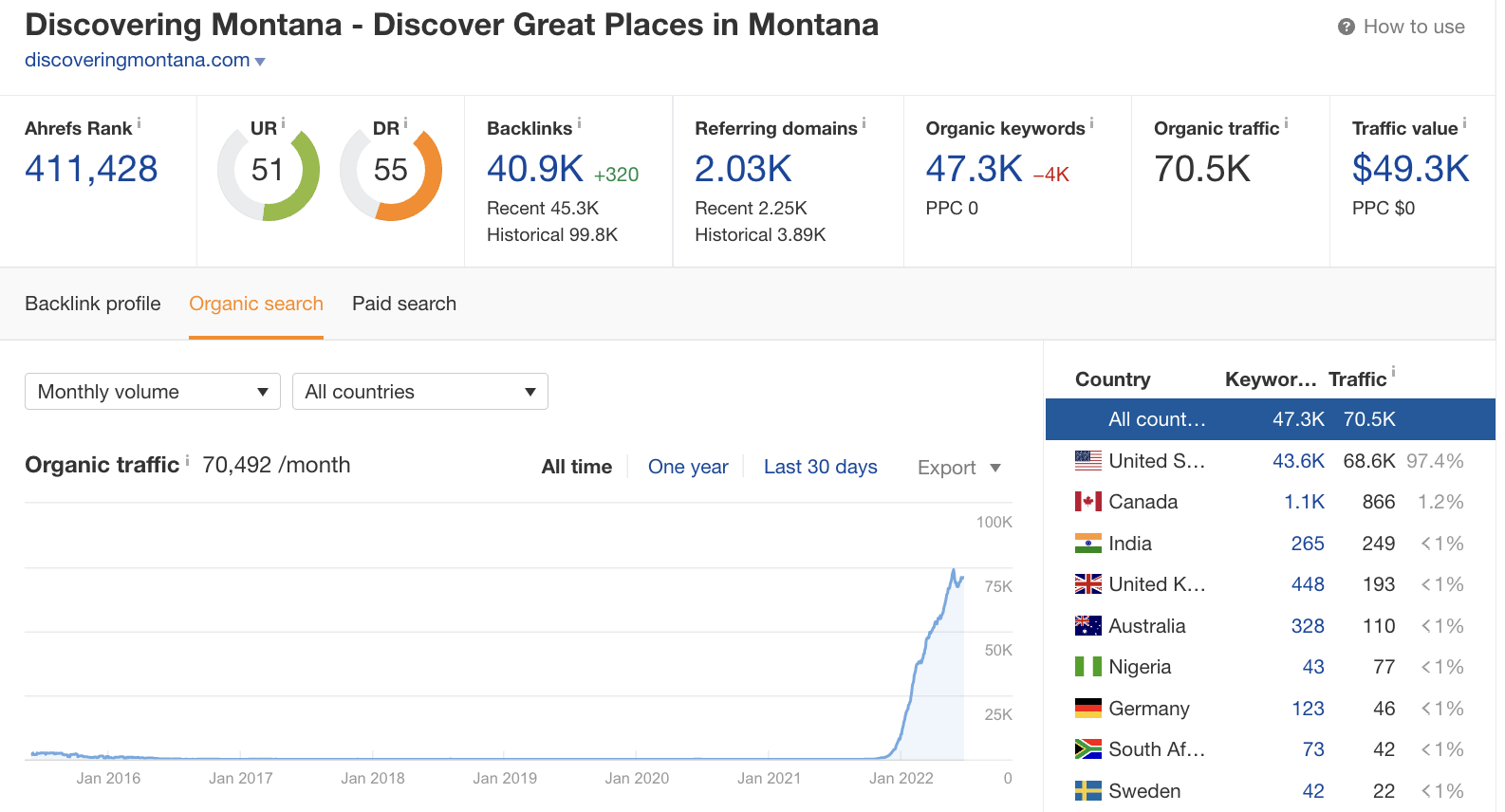Click the How to use help icon
1505x812 pixels.
[1346, 27]
